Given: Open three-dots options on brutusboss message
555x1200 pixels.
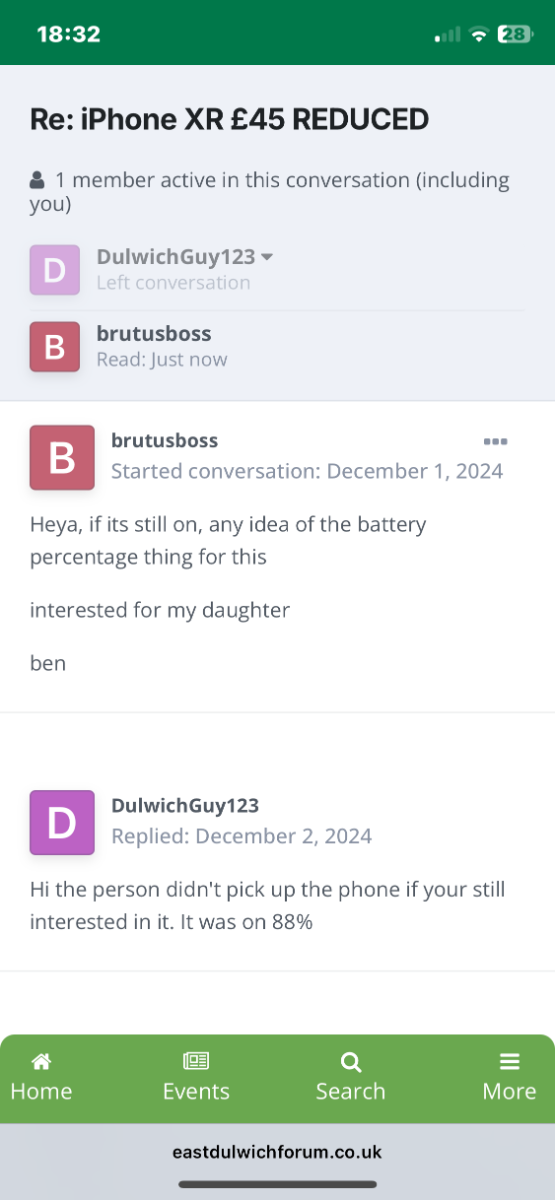Looking at the screenshot, I should click(x=495, y=441).
